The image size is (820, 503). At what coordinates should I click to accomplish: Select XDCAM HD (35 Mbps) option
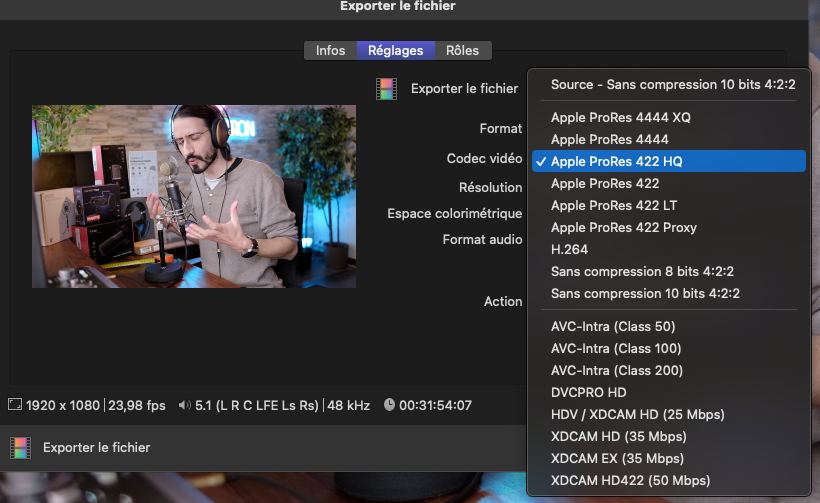point(669,436)
